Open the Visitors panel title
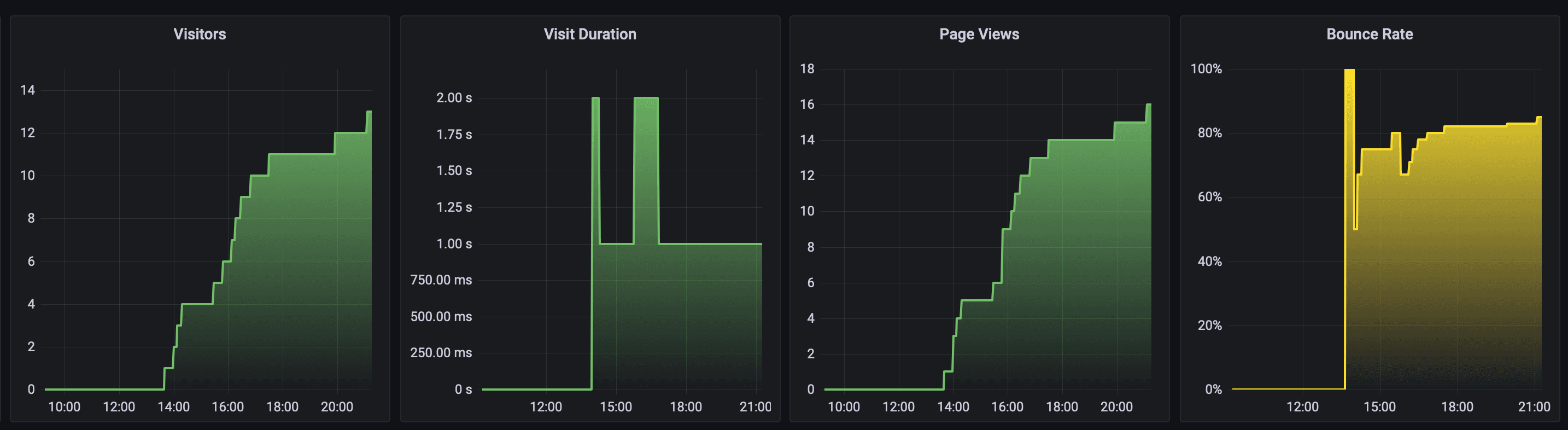Image resolution: width=1568 pixels, height=430 pixels. click(x=200, y=34)
